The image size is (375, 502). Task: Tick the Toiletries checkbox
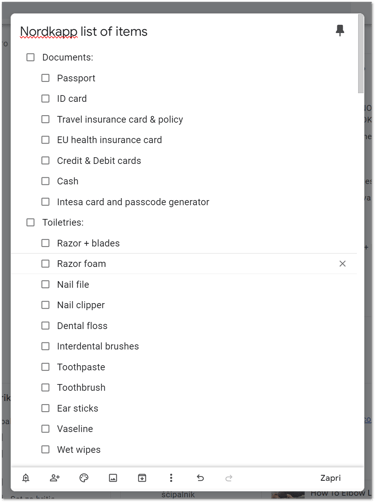[30, 222]
